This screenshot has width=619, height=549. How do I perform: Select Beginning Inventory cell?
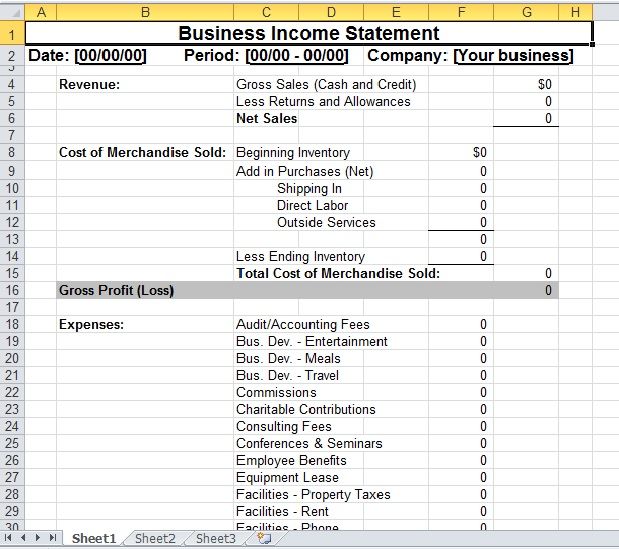click(x=293, y=152)
